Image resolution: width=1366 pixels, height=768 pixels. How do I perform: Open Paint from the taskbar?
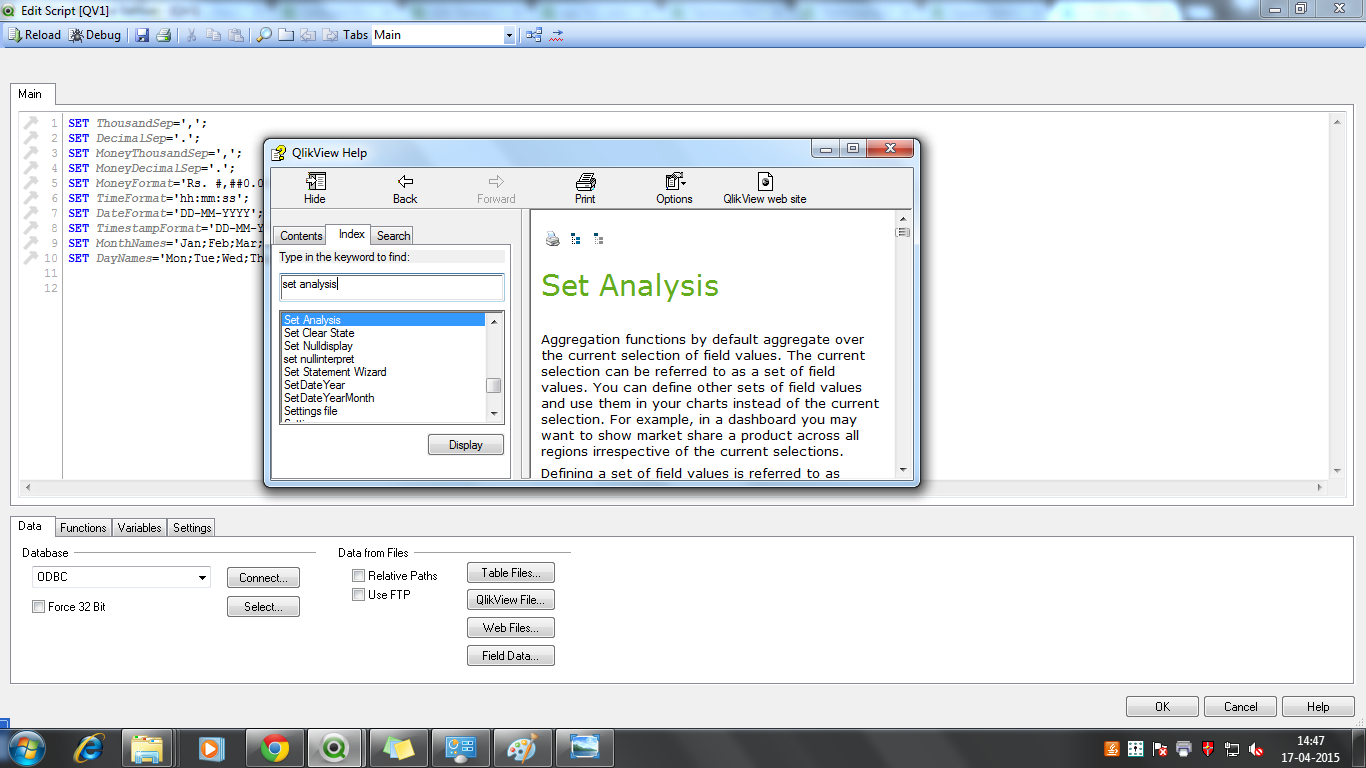(x=522, y=748)
